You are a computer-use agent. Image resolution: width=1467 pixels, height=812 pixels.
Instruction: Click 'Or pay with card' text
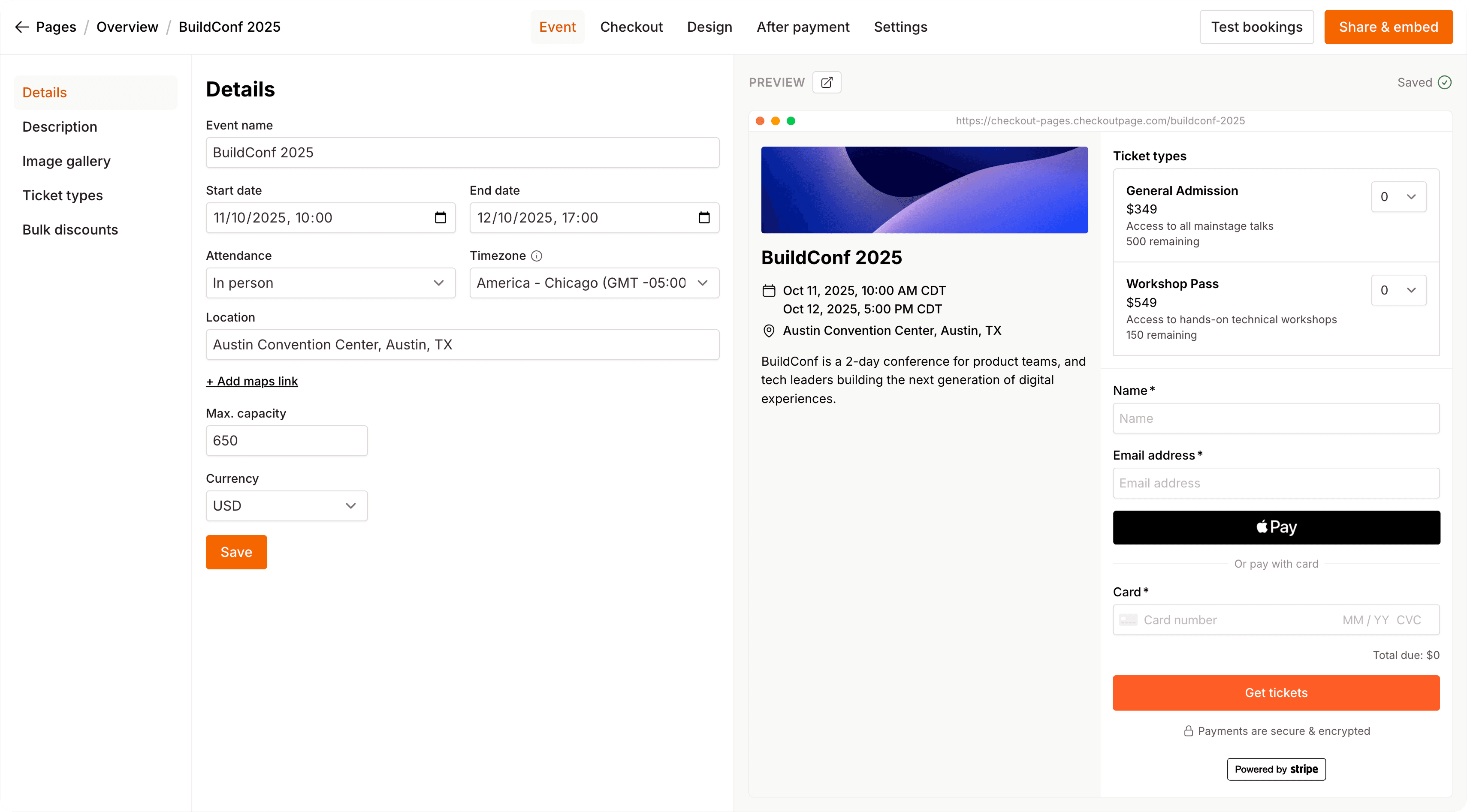click(x=1276, y=564)
